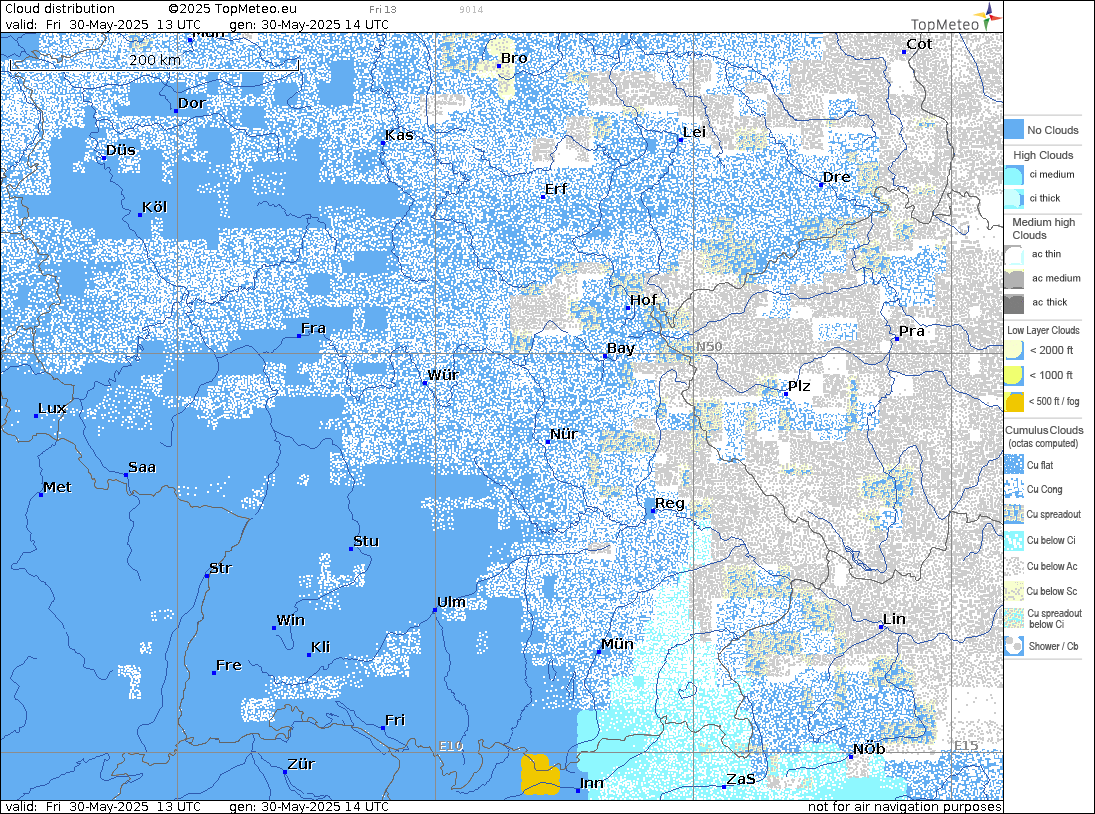
Task: Click the E10 longitude grid label
Action: 451,746
